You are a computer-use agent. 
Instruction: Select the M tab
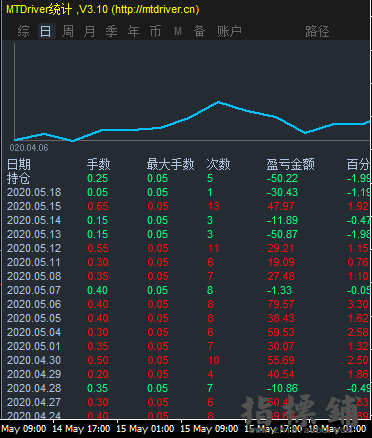178,31
